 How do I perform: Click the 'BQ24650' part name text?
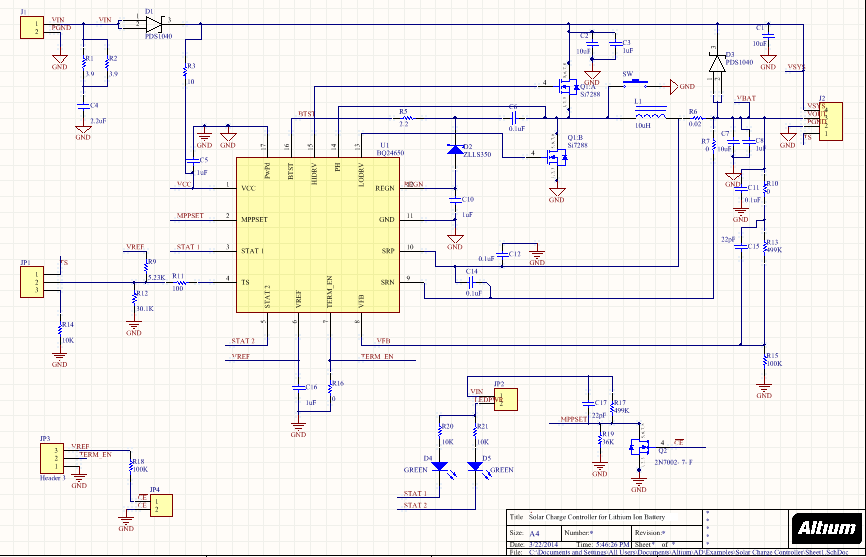pos(390,153)
